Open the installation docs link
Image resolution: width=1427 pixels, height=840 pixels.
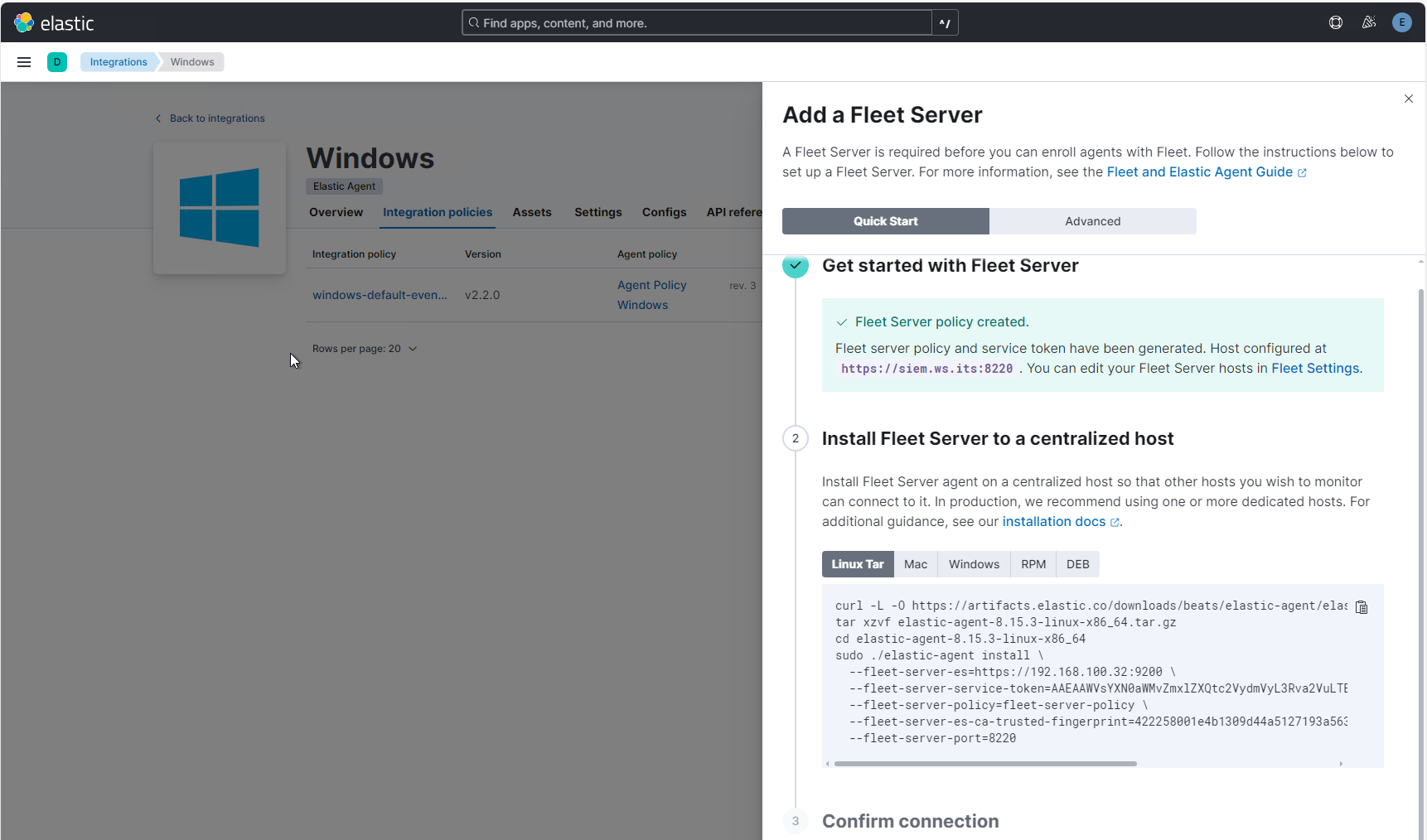point(1061,521)
